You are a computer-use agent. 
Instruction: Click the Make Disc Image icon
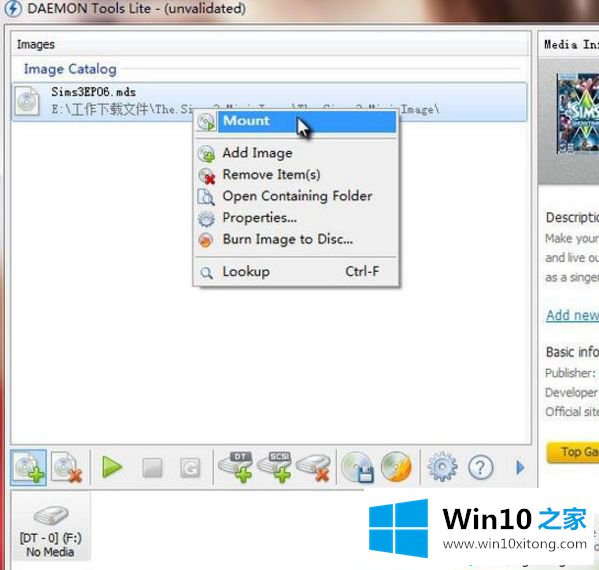pos(357,467)
